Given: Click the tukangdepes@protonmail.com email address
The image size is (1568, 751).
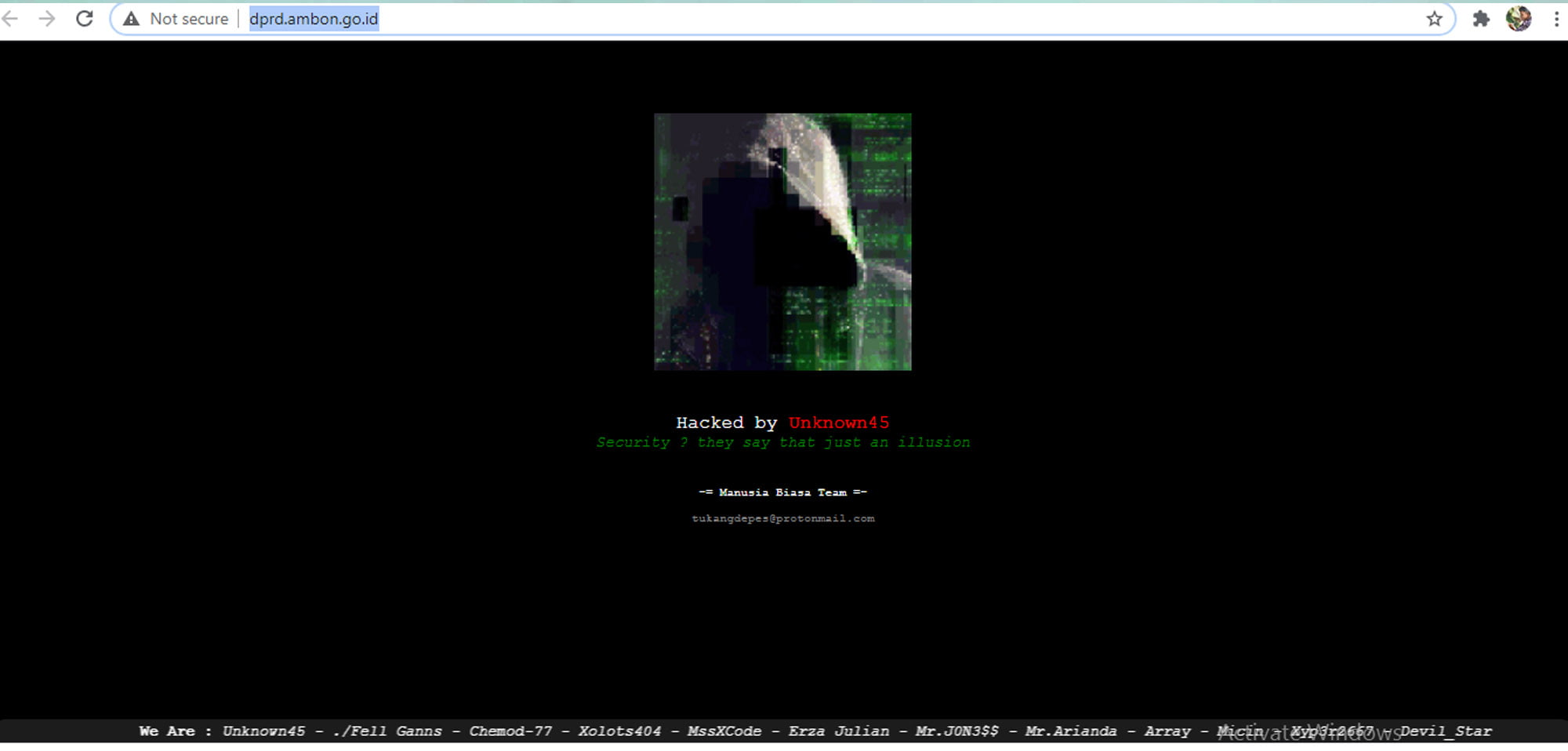Looking at the screenshot, I should [x=782, y=518].
